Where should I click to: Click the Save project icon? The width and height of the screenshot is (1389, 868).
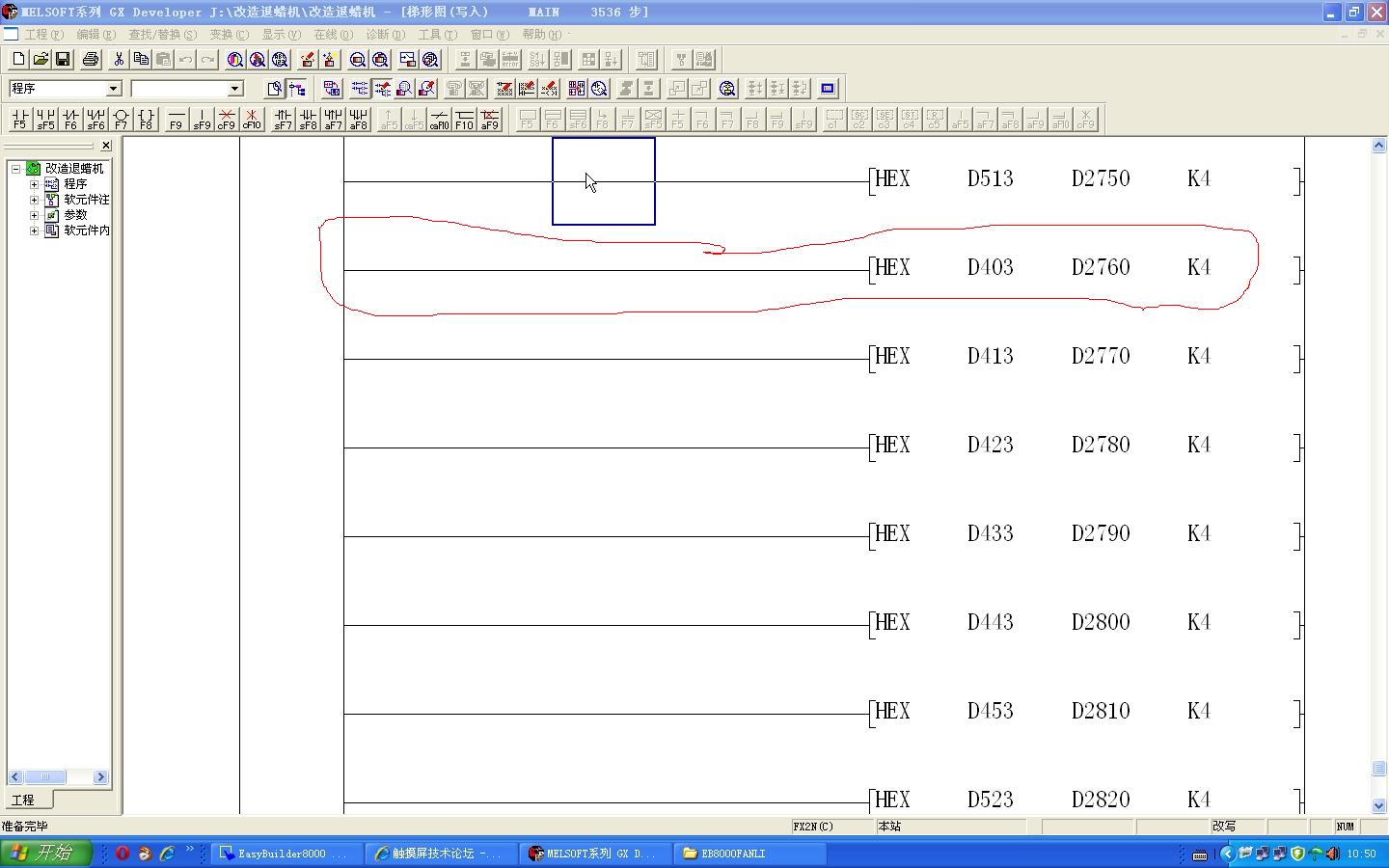coord(63,60)
